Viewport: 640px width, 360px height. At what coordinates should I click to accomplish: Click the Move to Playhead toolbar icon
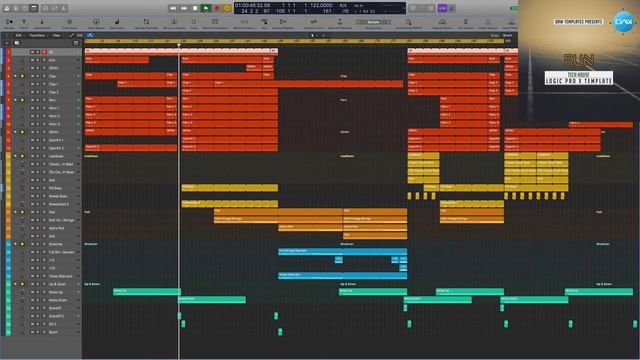point(340,23)
